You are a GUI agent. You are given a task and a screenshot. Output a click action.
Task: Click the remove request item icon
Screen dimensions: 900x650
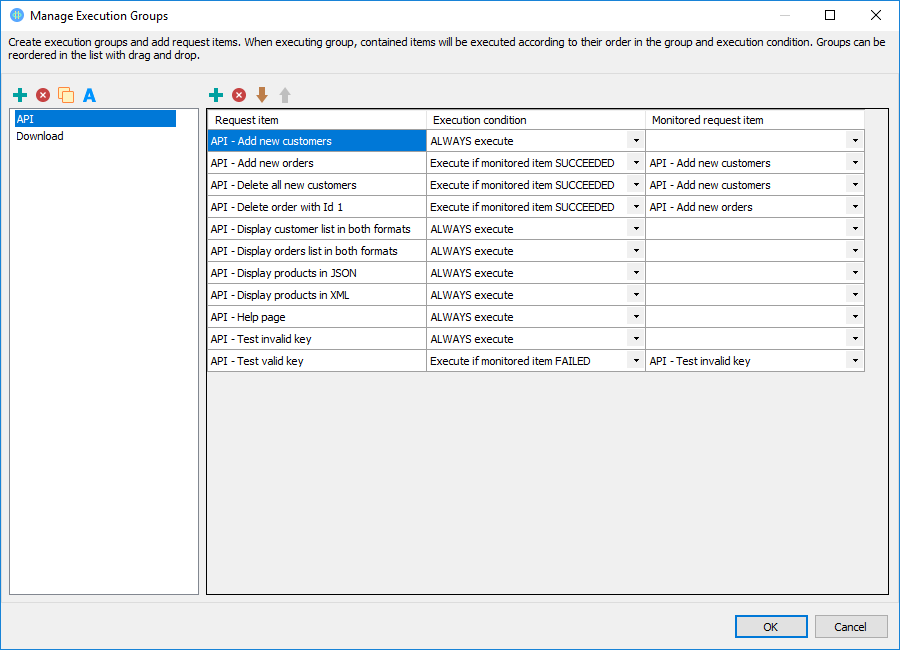click(240, 94)
